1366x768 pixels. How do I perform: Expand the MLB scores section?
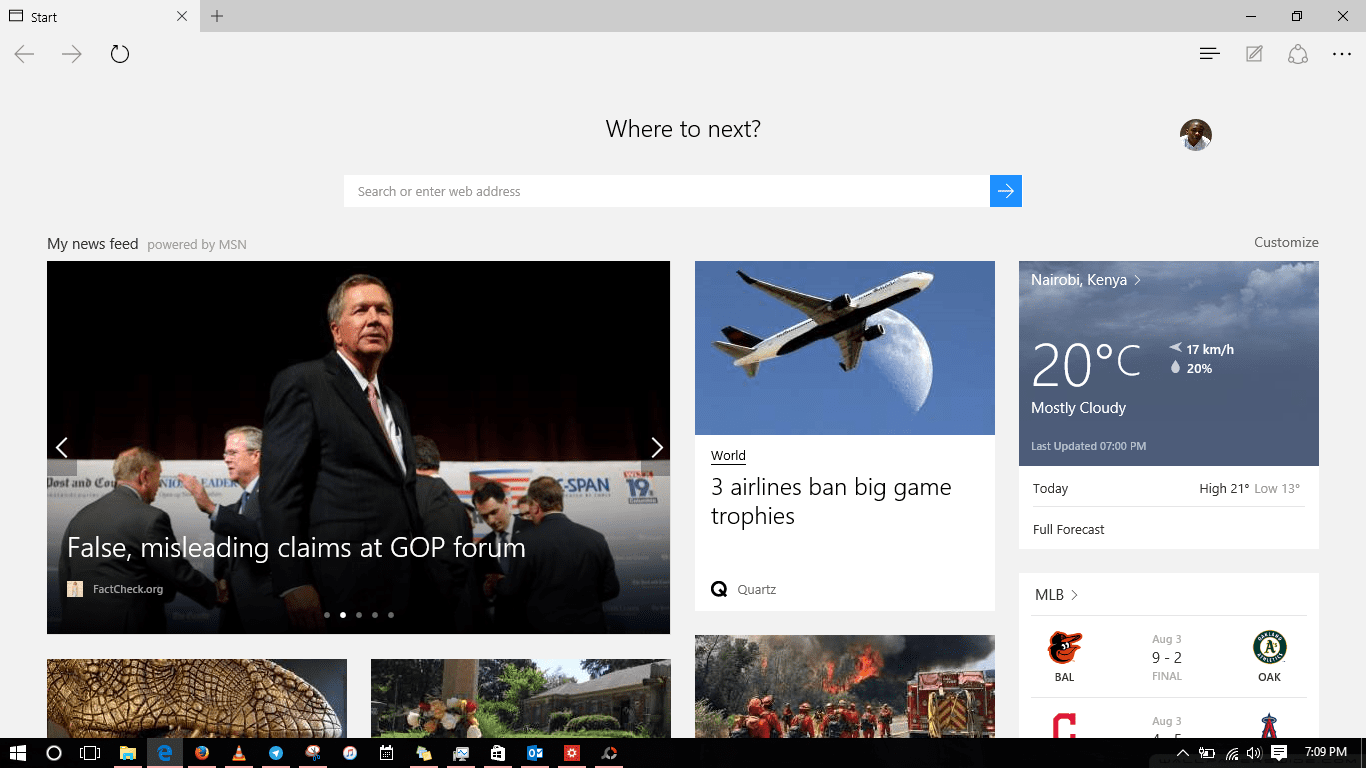click(1057, 595)
